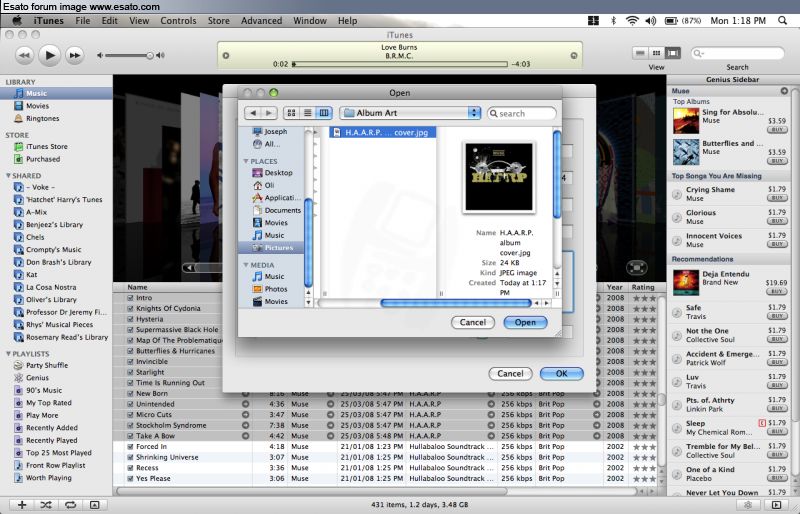Skip to the next track

click(74, 55)
